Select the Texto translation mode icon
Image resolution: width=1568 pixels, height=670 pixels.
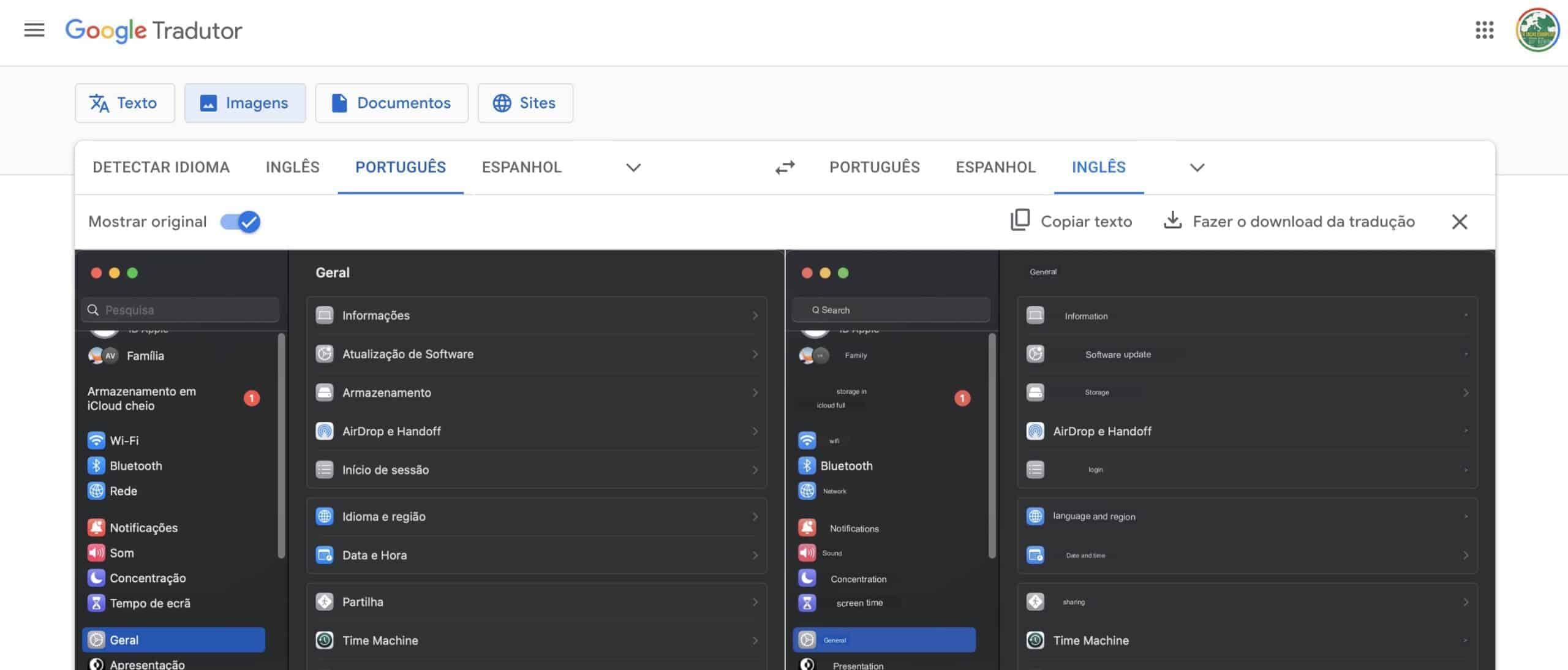pyautogui.click(x=100, y=103)
